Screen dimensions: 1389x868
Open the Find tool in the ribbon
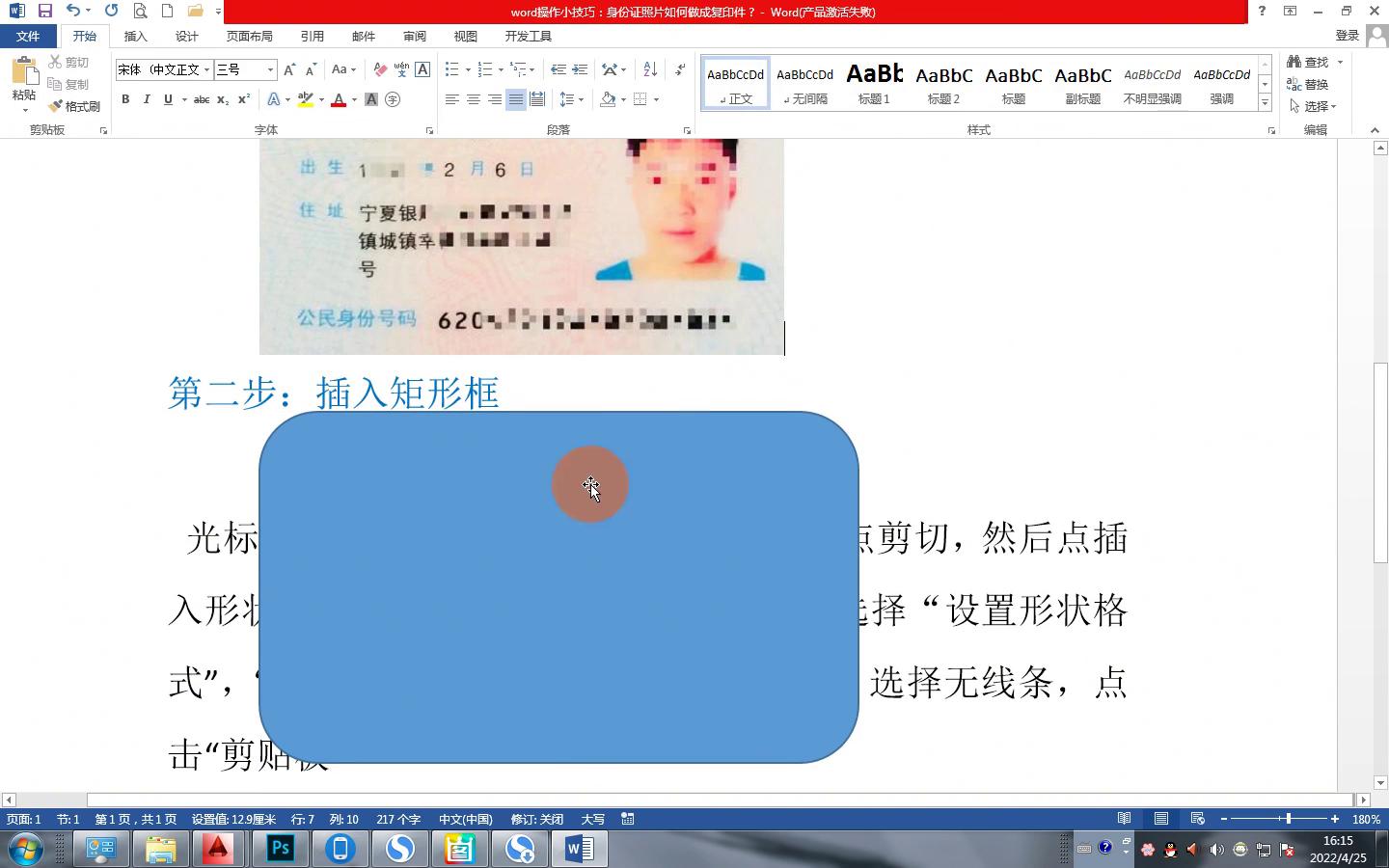click(x=1312, y=61)
